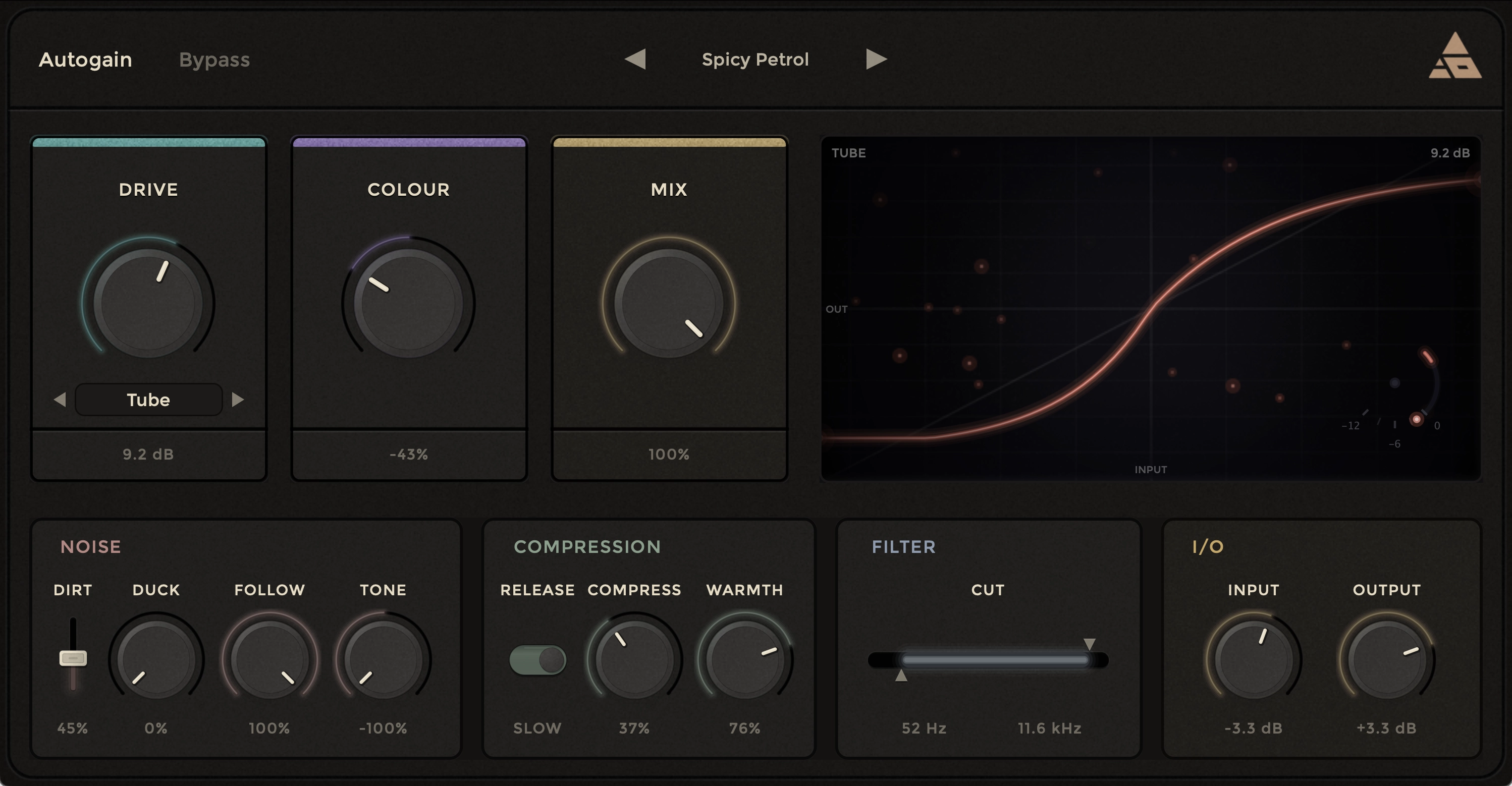Select next drive type right of Tube

point(237,400)
